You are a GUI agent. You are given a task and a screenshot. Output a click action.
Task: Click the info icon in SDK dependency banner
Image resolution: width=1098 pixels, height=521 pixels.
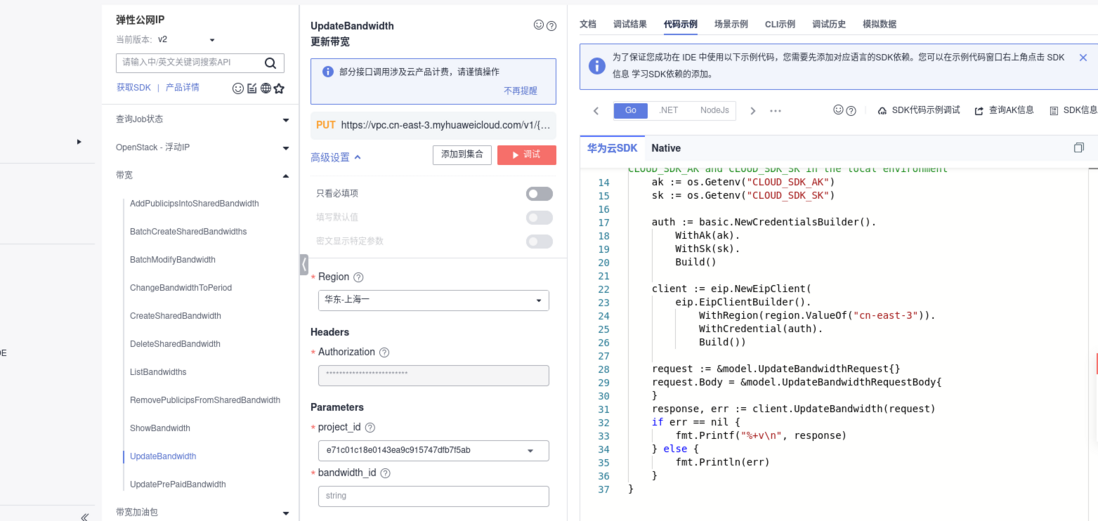coord(597,66)
